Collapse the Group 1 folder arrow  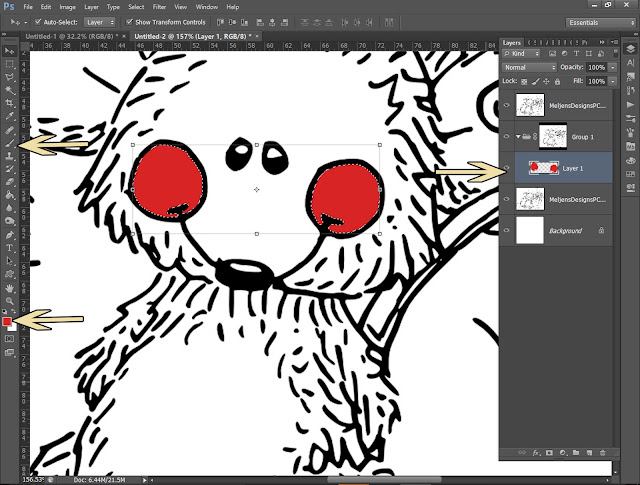point(518,136)
